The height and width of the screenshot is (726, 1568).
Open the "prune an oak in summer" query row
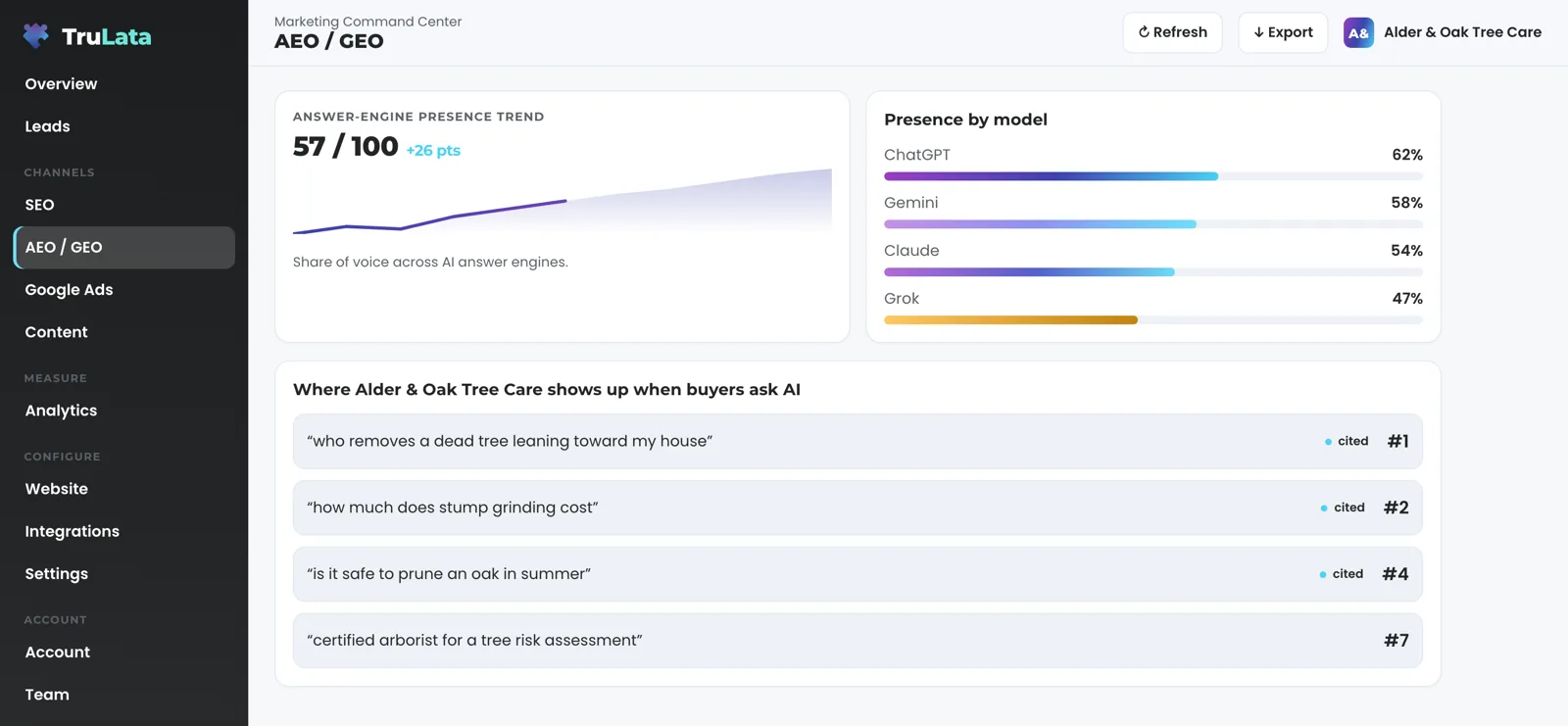click(x=857, y=574)
